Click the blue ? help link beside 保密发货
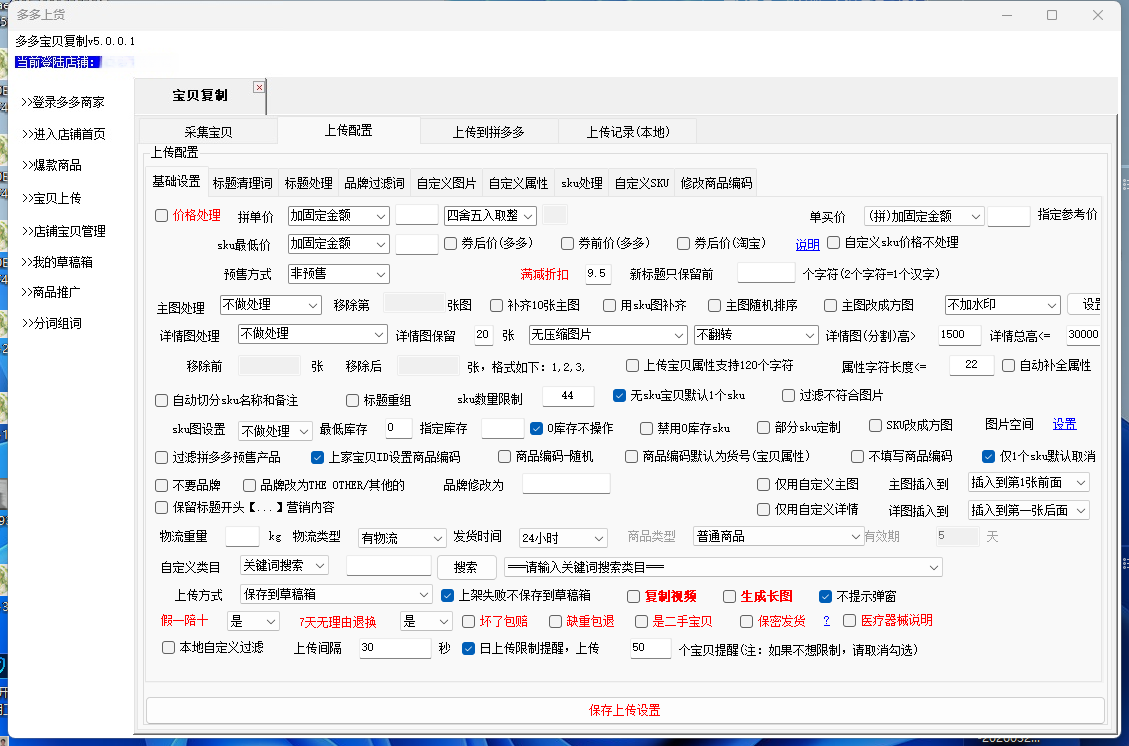Viewport: 1129px width, 746px height. pyautogui.click(x=826, y=621)
